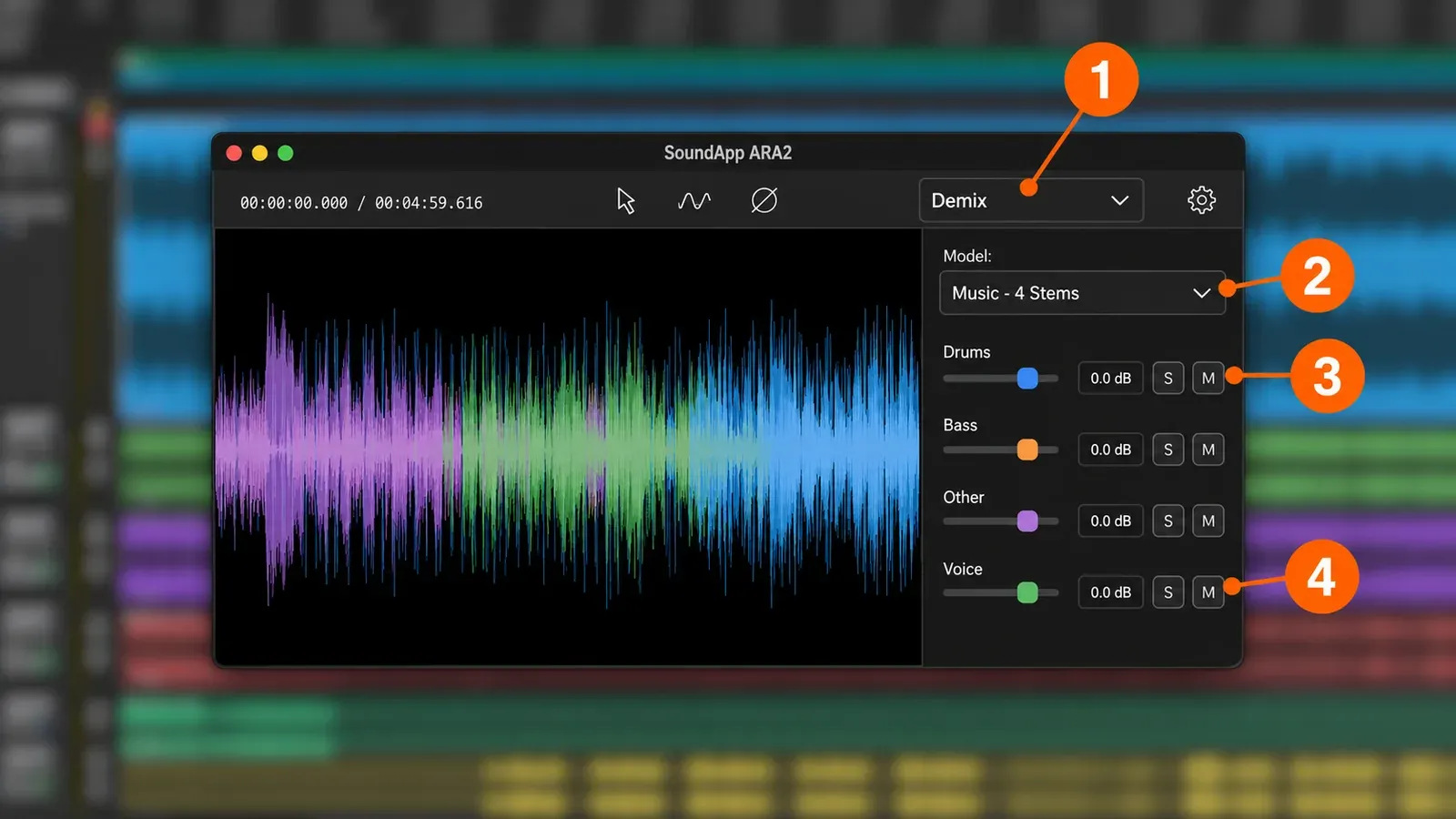Expand the Music - 4 Stems model dropdown
Image resolution: width=1456 pixels, height=819 pixels.
pos(1082,293)
